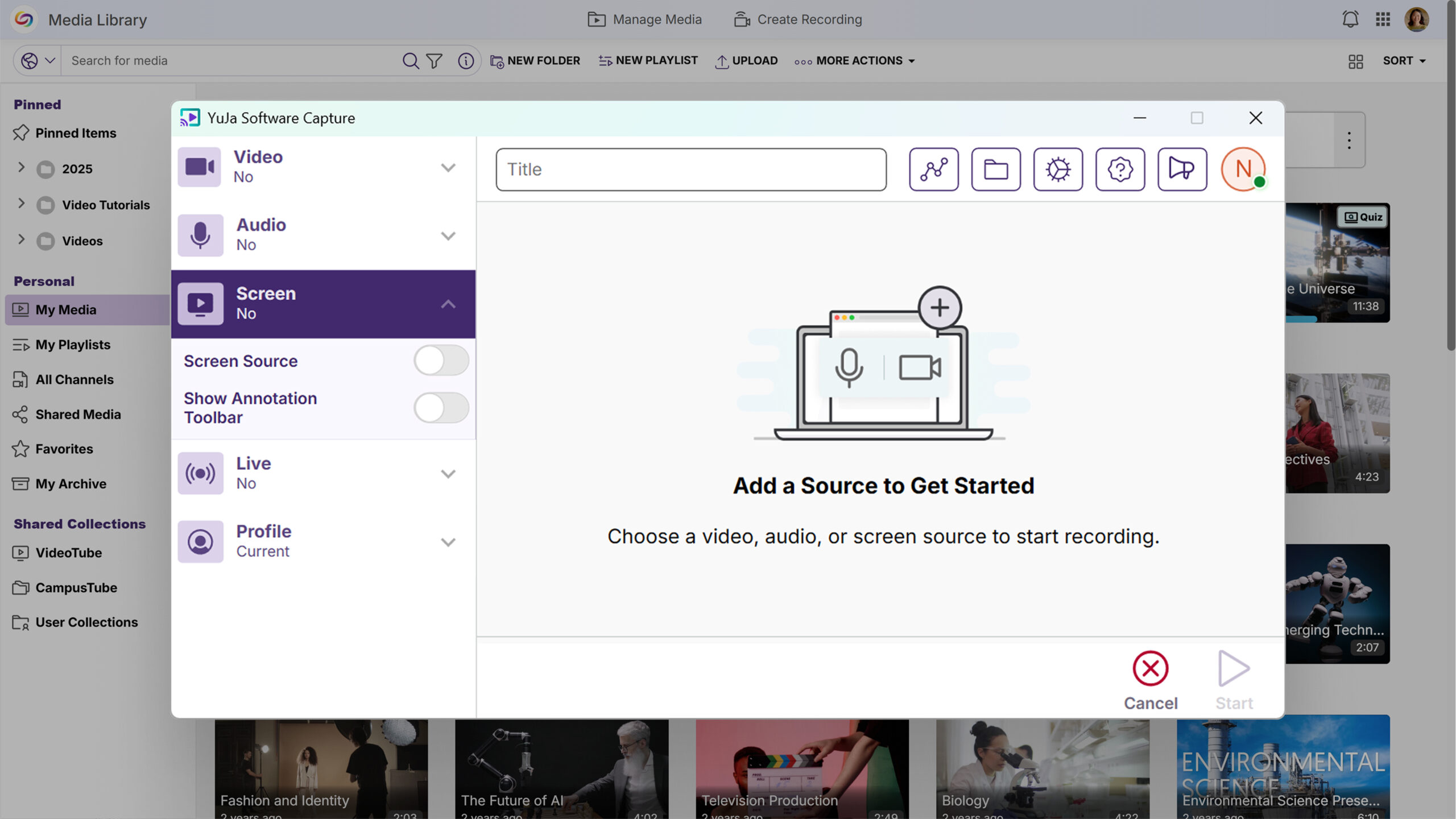
Task: Open the help question mark icon
Action: 1120,169
